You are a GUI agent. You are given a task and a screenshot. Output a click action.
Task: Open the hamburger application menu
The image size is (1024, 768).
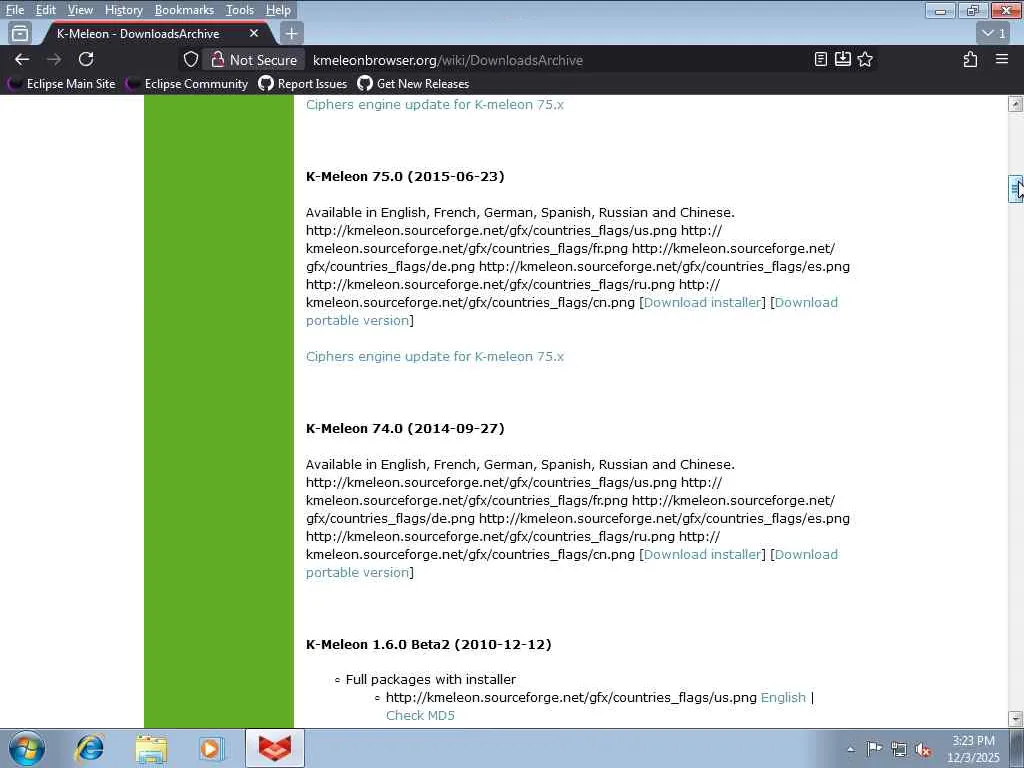1002,59
